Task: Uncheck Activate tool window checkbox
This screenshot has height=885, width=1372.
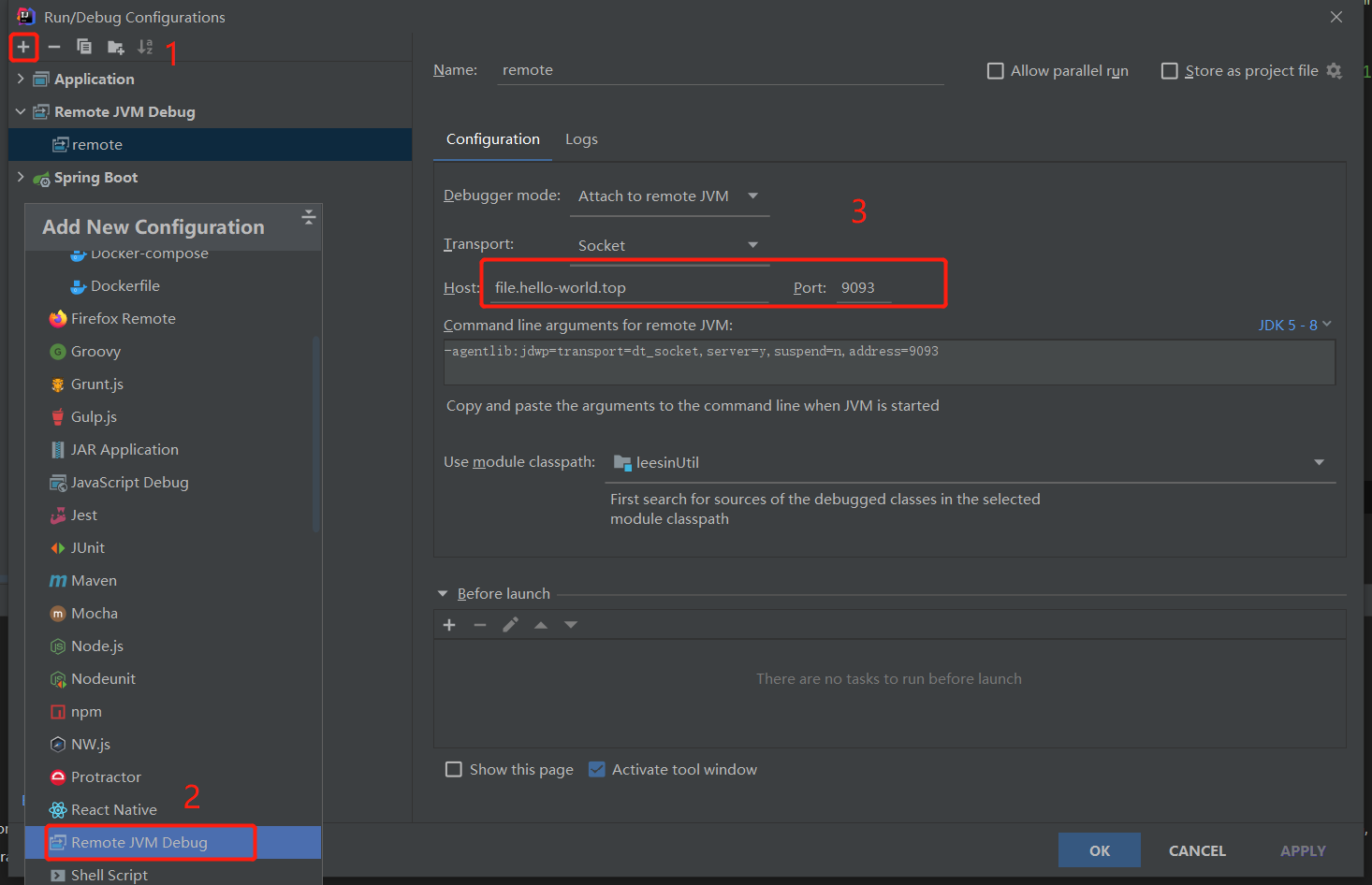Action: (x=596, y=769)
